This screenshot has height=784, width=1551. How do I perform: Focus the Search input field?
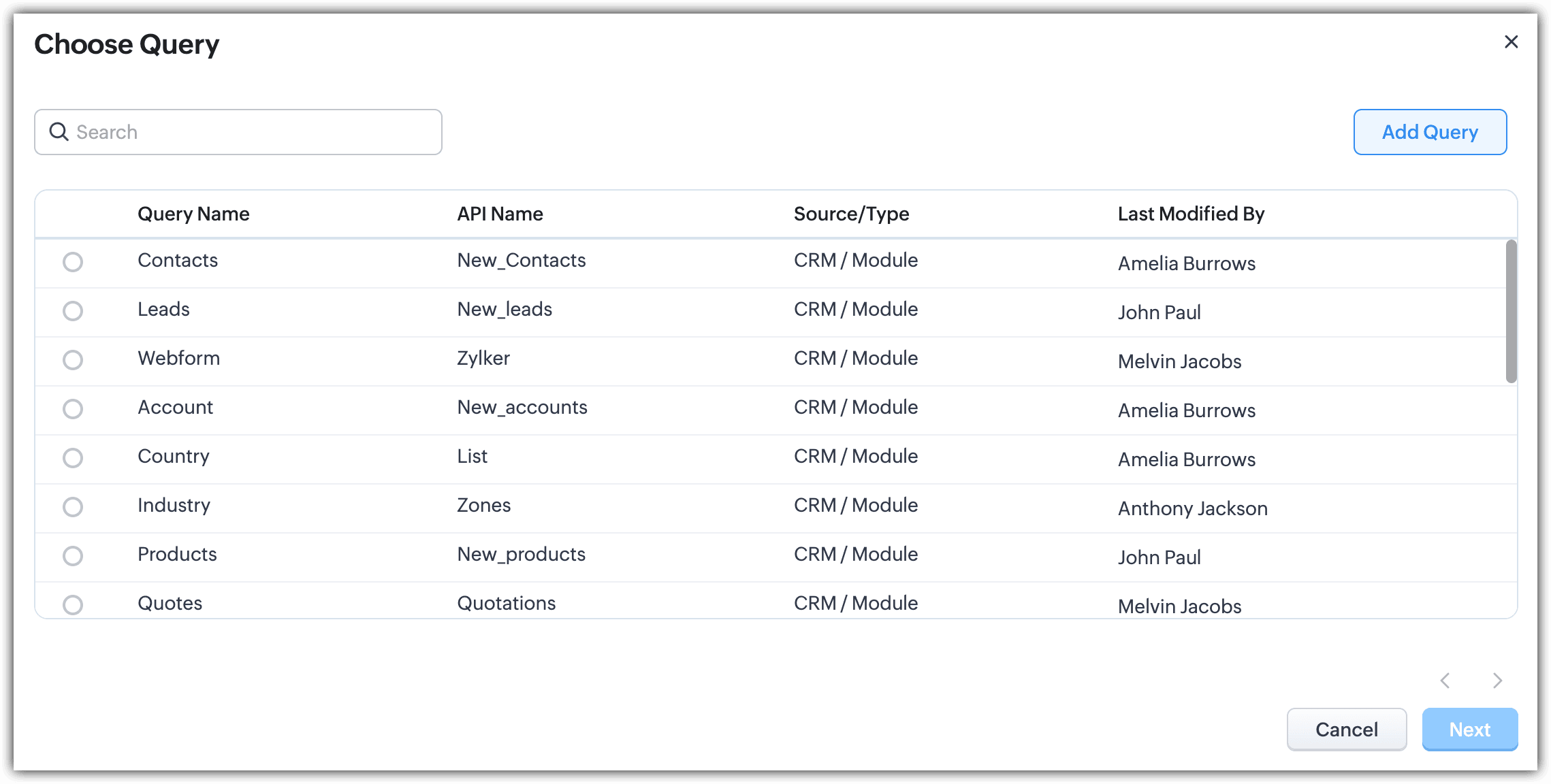point(252,132)
